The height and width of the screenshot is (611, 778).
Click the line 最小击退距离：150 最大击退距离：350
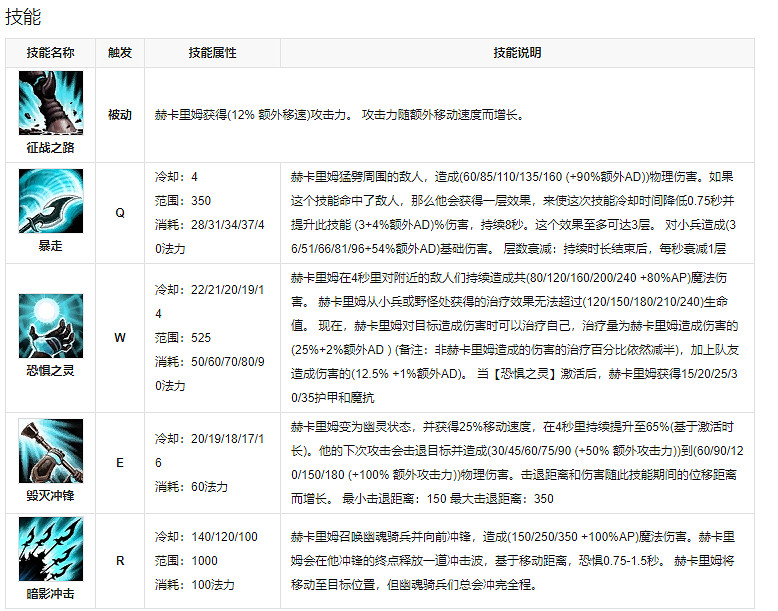click(x=448, y=498)
